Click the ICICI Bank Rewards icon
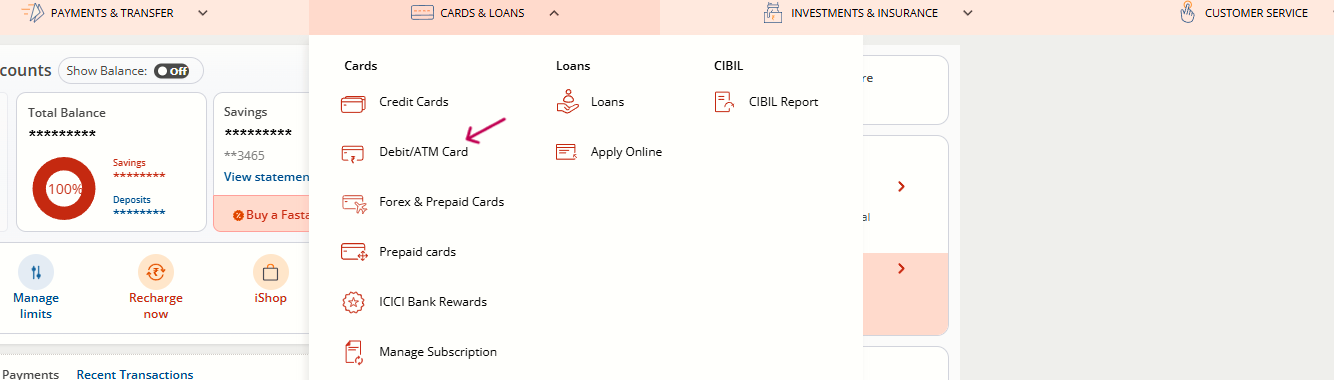The image size is (1334, 380). click(353, 302)
